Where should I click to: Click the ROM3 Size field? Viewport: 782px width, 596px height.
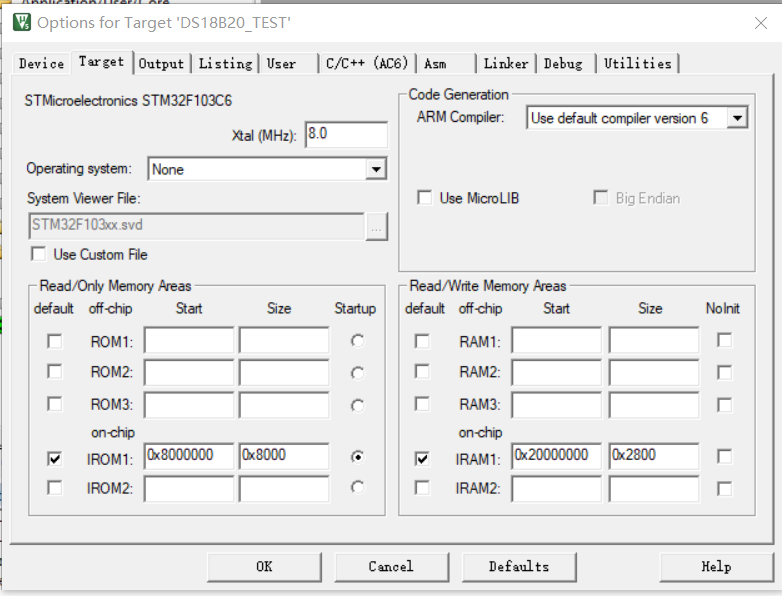click(x=284, y=405)
